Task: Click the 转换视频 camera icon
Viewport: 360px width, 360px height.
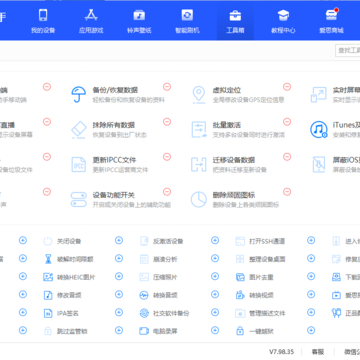Action: 240,295
